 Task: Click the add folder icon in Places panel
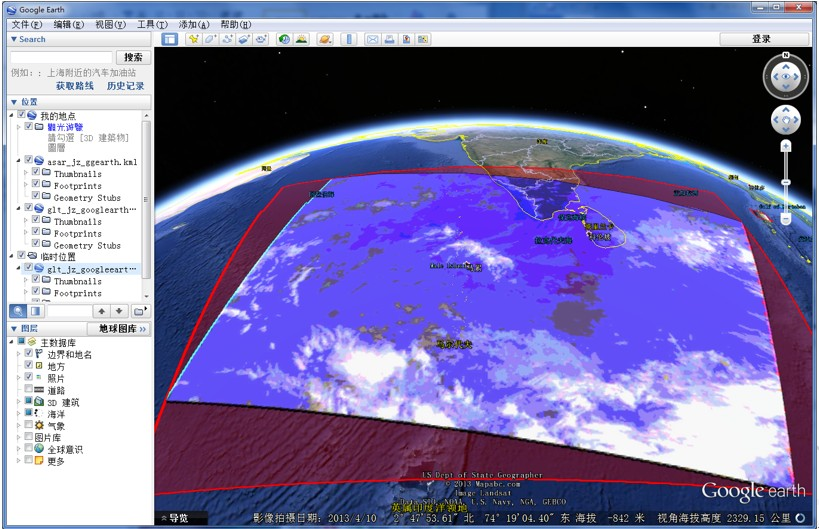[139, 311]
